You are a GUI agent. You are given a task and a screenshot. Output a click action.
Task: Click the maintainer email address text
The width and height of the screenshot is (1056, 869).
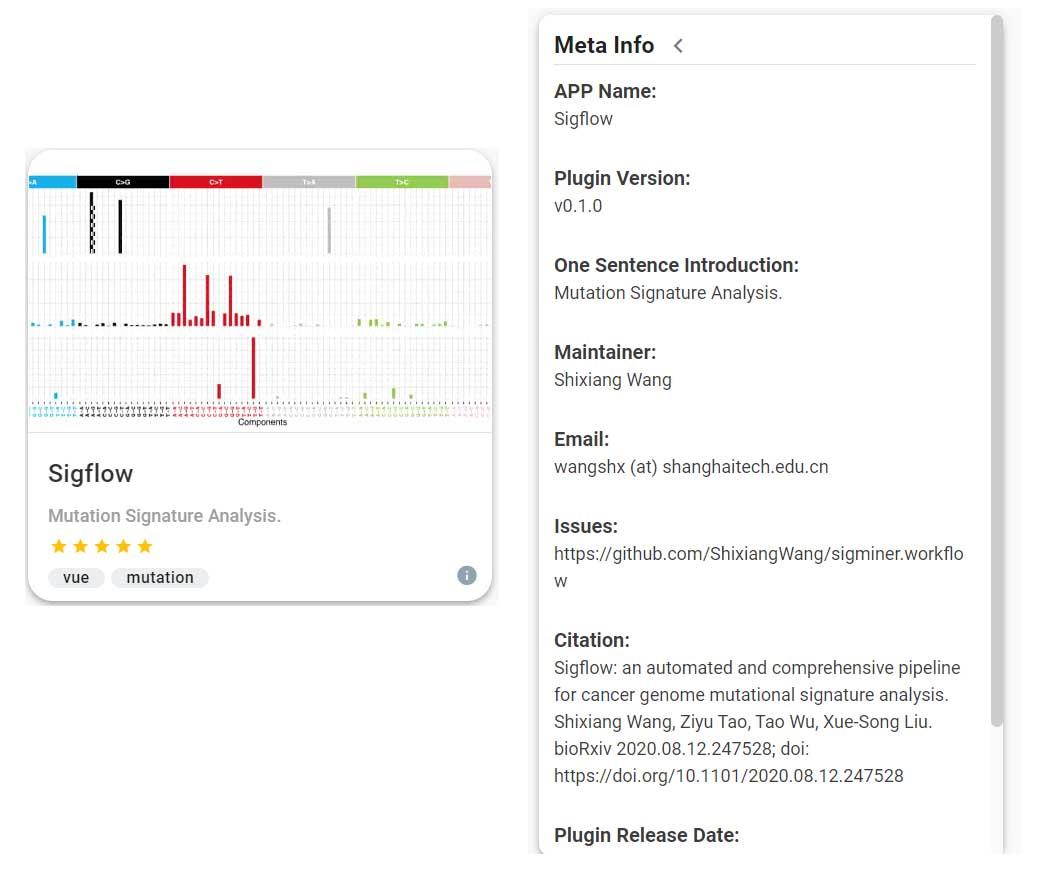click(x=690, y=467)
